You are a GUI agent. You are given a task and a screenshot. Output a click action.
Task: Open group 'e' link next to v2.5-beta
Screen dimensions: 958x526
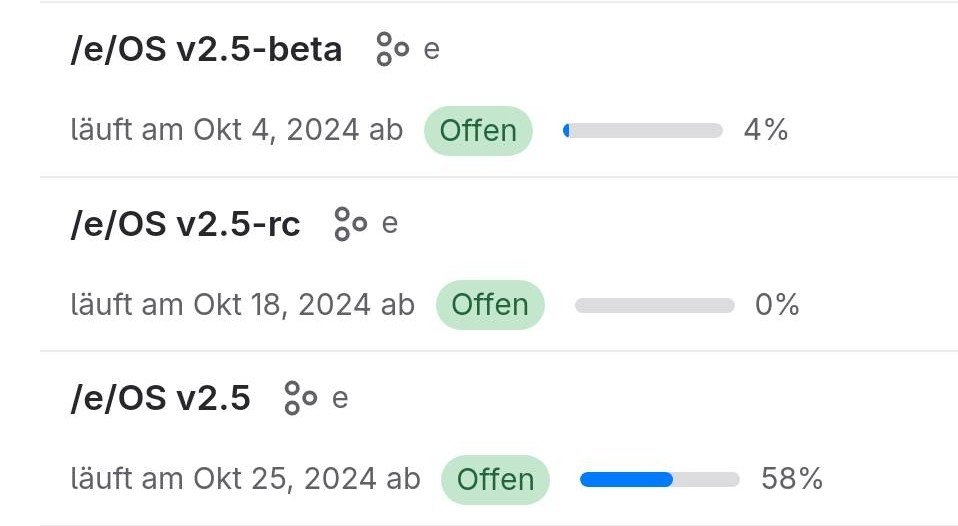coord(431,49)
